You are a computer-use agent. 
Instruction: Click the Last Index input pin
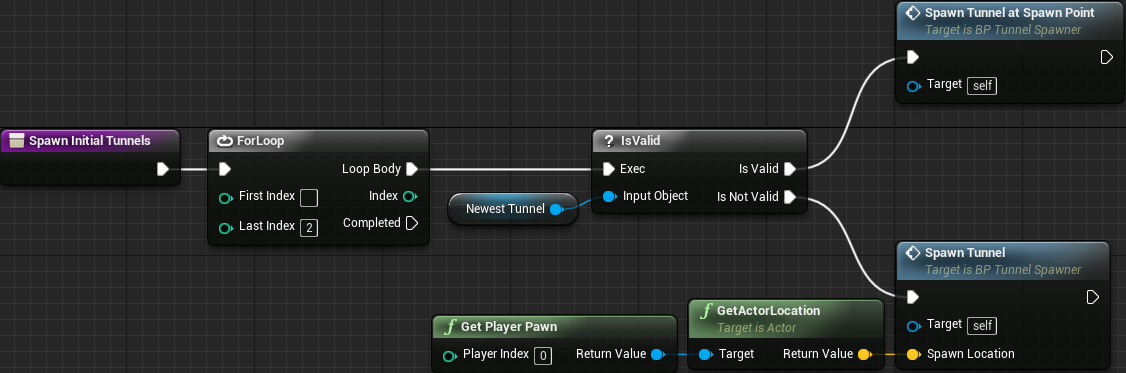226,228
